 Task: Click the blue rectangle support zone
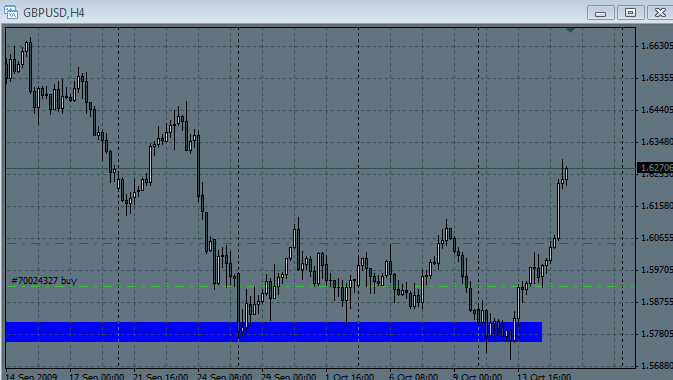pyautogui.click(x=274, y=332)
